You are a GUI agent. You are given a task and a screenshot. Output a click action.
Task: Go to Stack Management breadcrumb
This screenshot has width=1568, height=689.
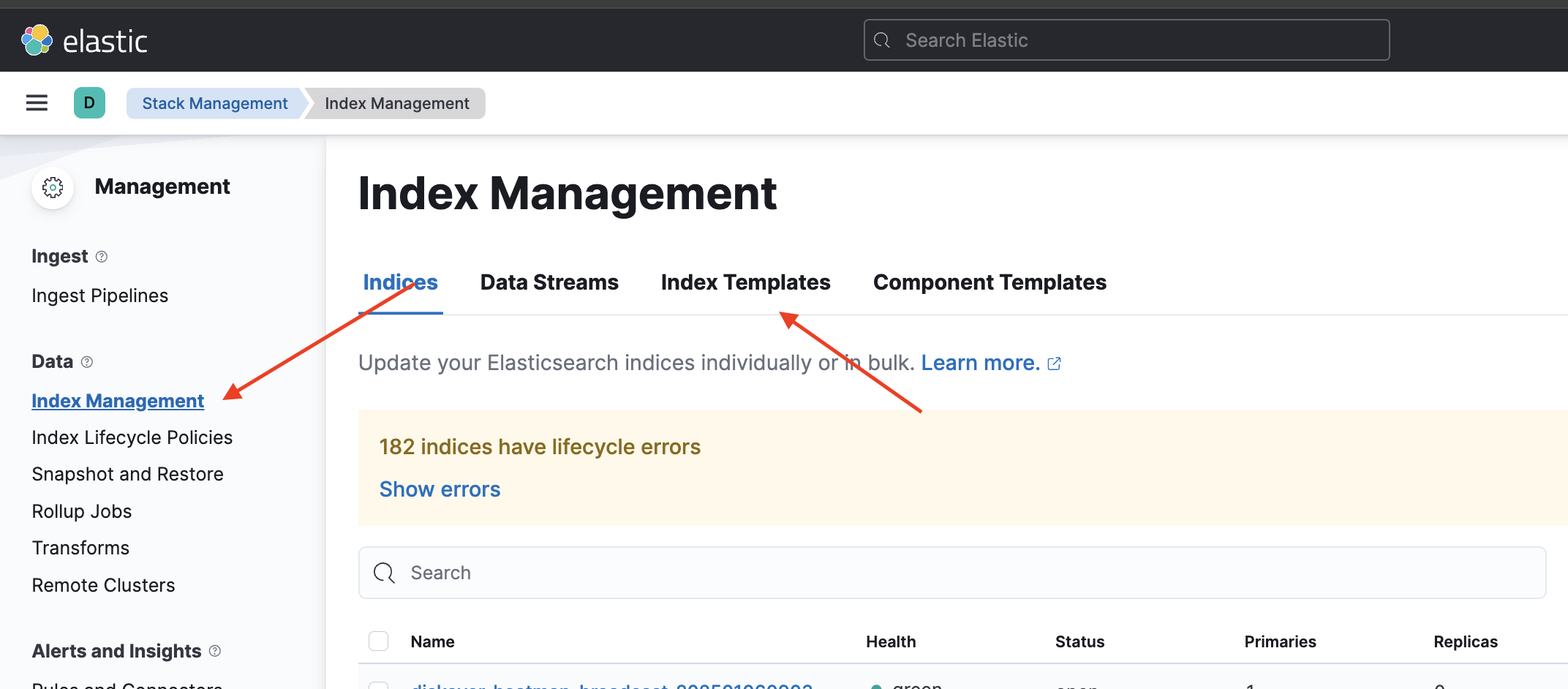215,103
